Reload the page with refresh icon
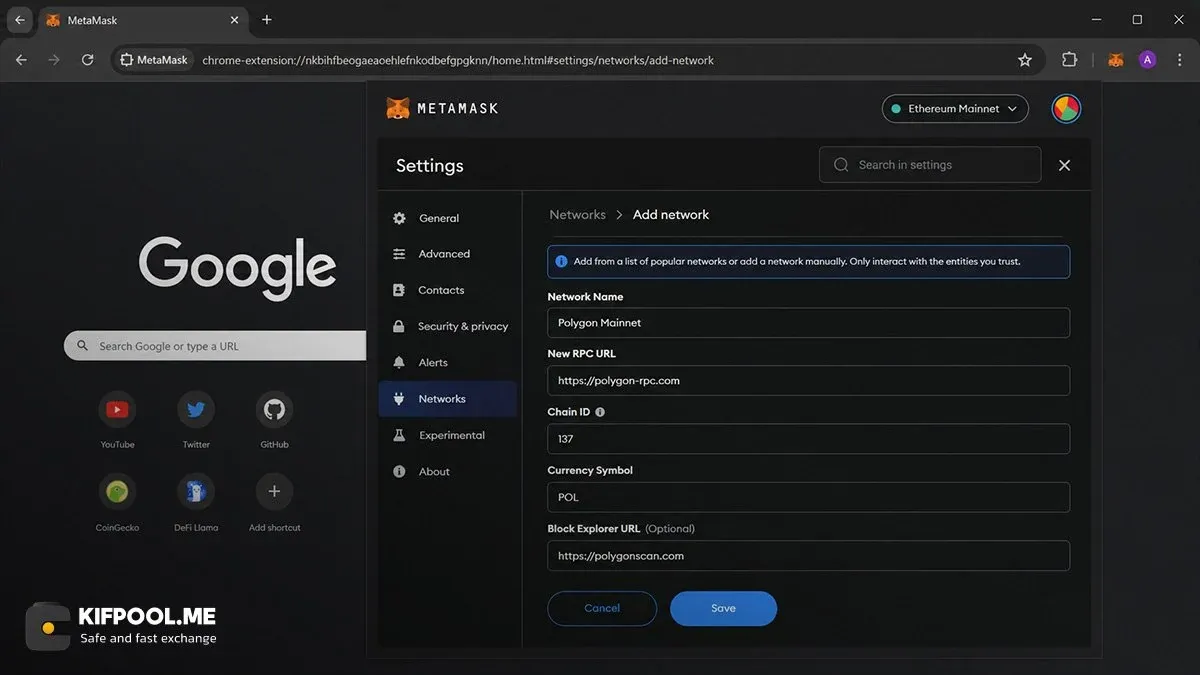1200x675 pixels. tap(87, 60)
